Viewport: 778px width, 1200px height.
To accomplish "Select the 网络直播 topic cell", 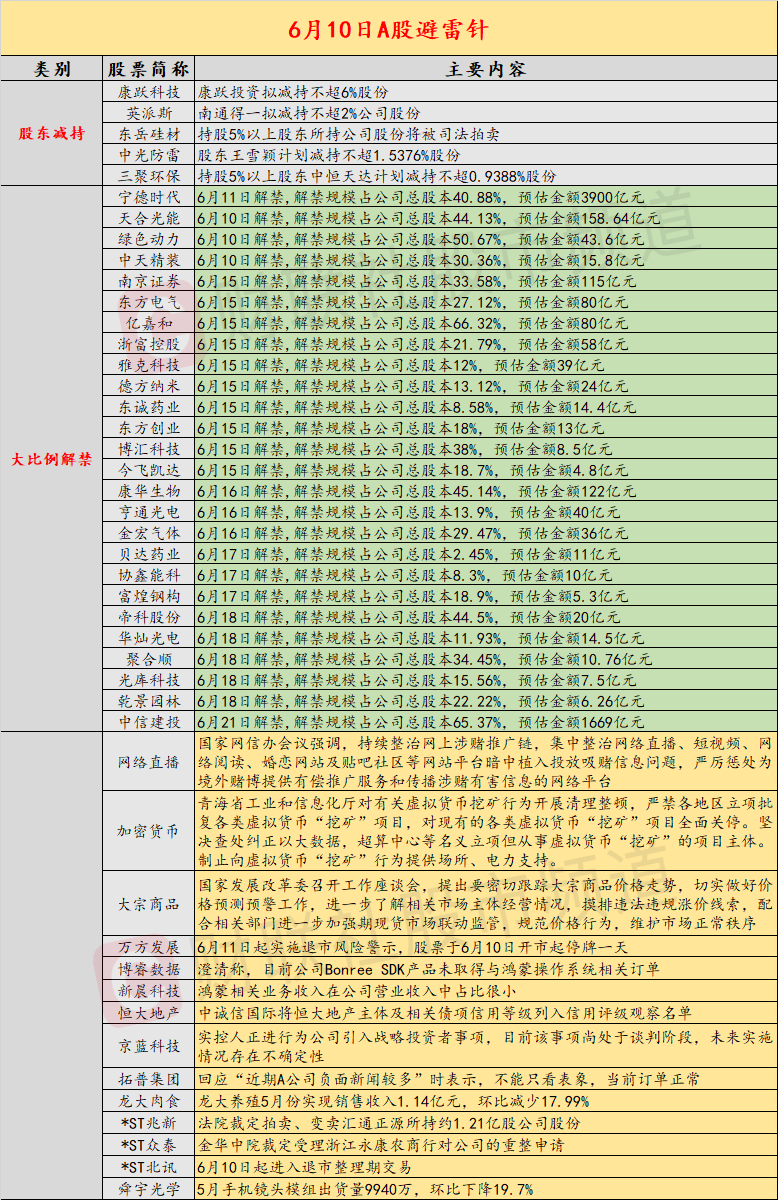I will tap(149, 761).
